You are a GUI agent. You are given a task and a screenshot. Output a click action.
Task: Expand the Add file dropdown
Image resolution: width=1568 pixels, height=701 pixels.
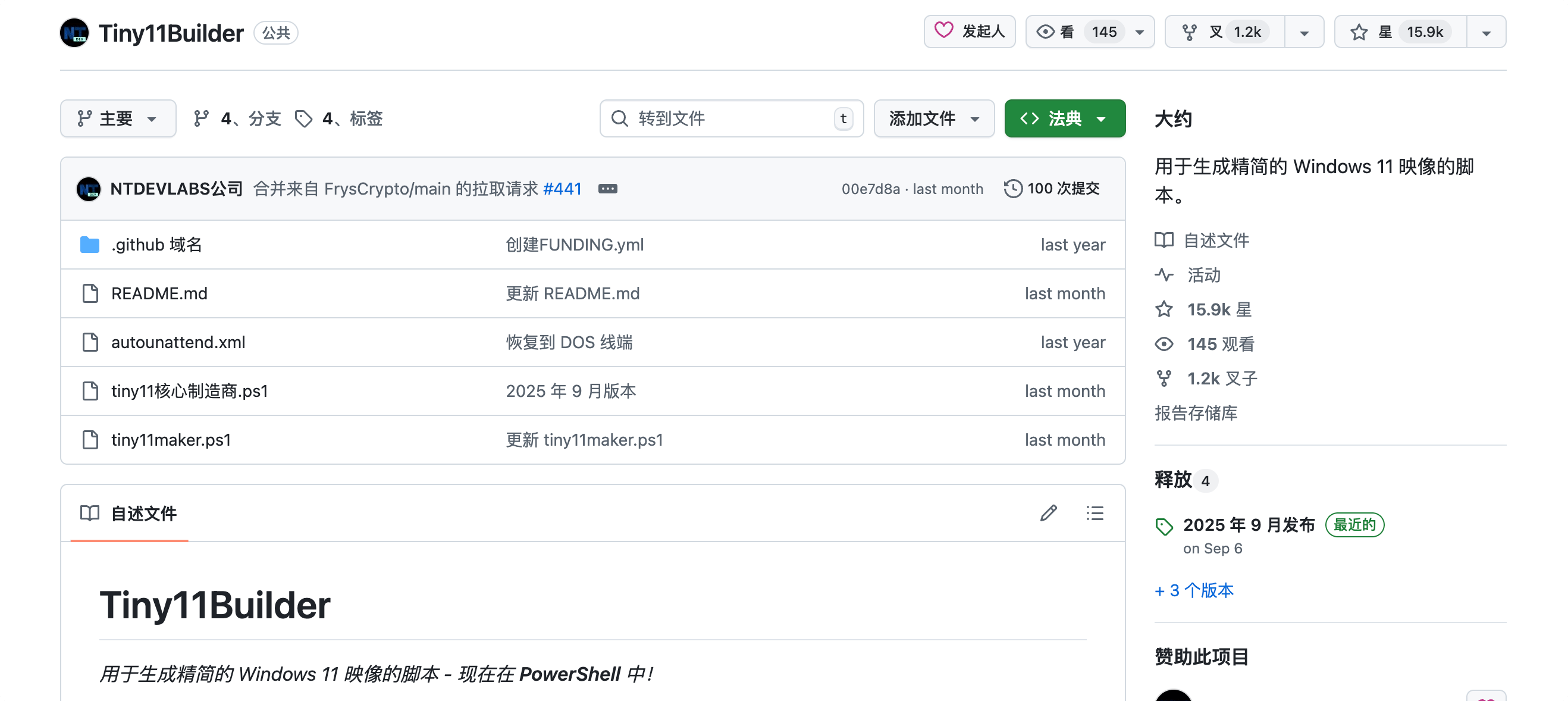coord(933,118)
